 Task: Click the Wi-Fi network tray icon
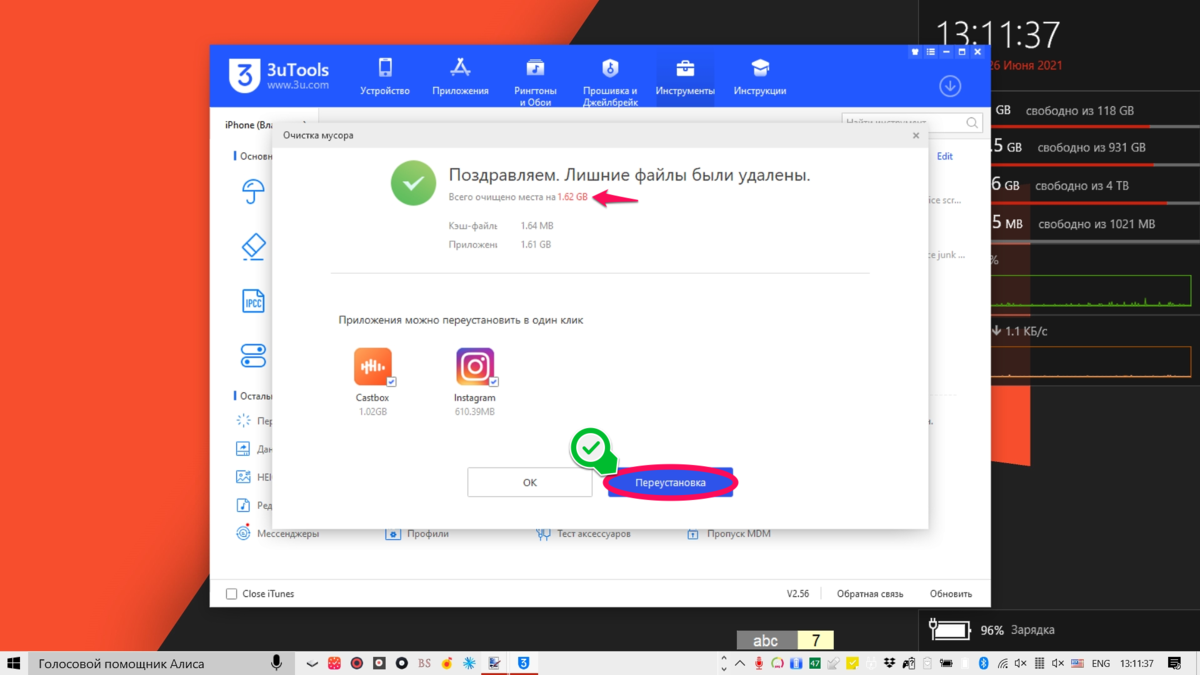[1002, 663]
